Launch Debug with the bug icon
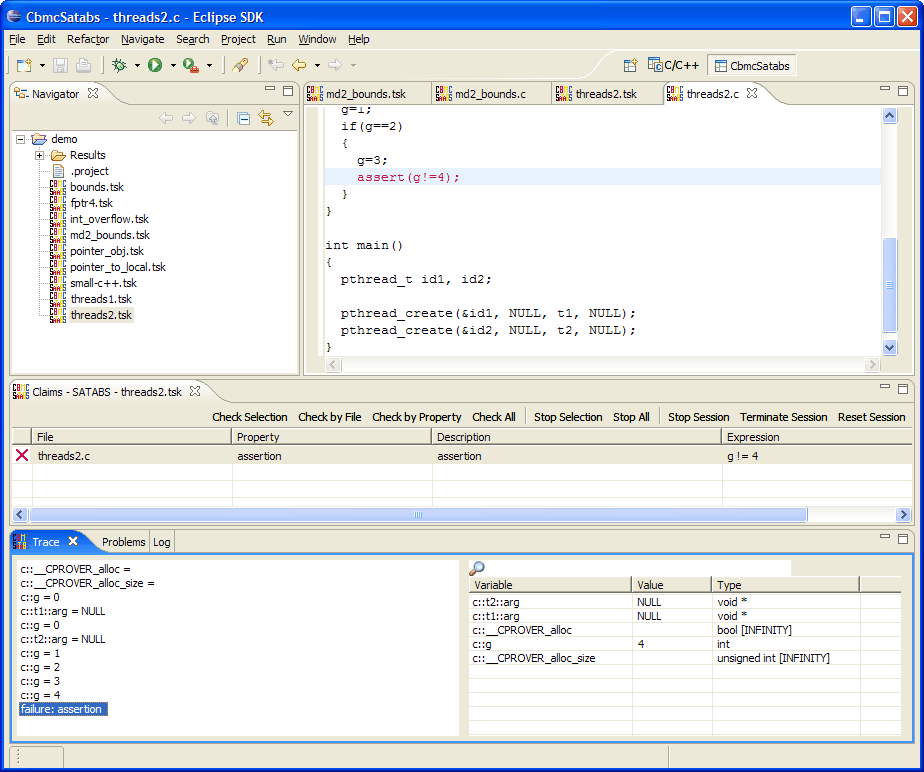The image size is (924, 772). pos(120,65)
